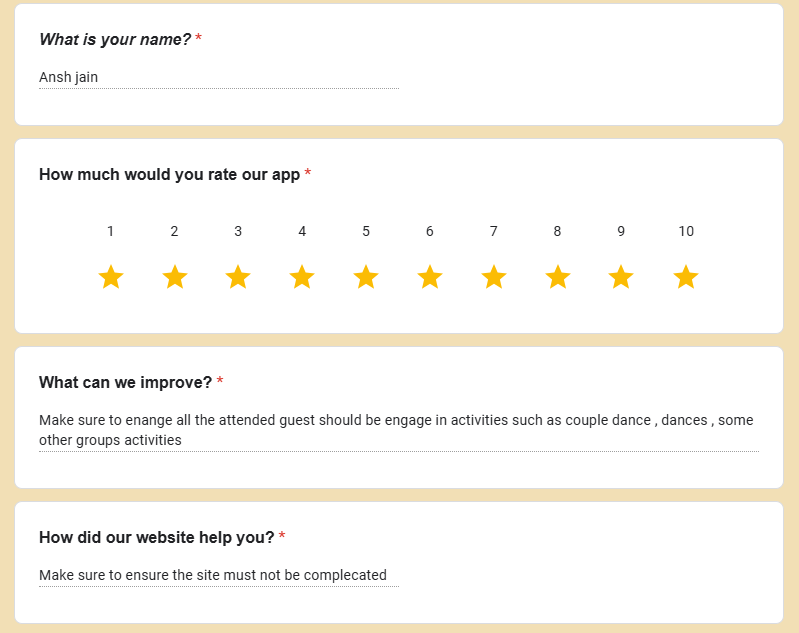This screenshot has width=799, height=633.
Task: Click the number 10 label above the stars
Action: (x=686, y=231)
